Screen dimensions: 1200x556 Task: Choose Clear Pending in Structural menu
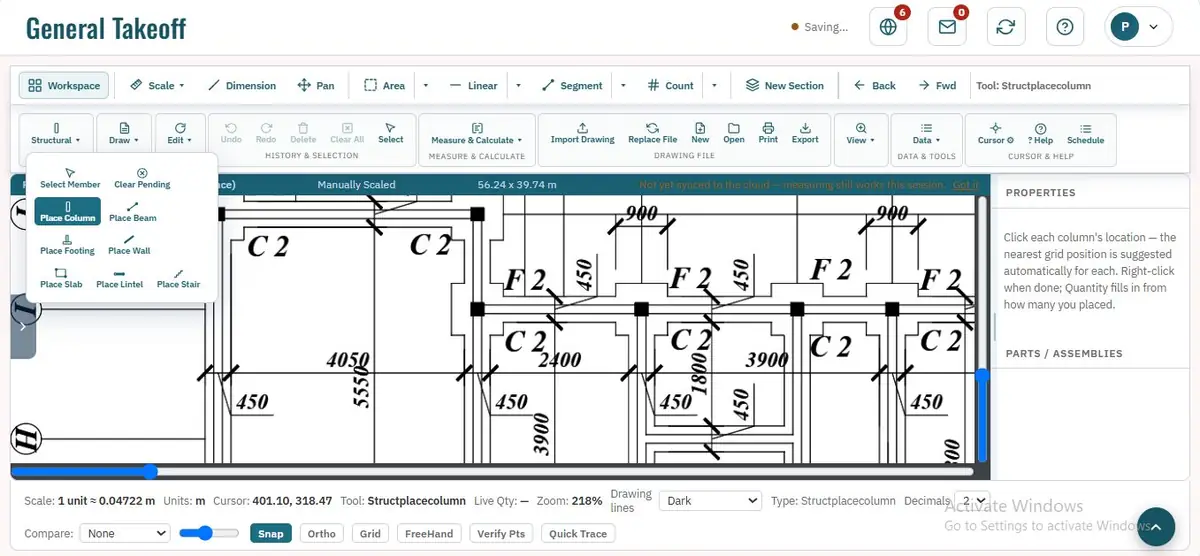coord(142,178)
